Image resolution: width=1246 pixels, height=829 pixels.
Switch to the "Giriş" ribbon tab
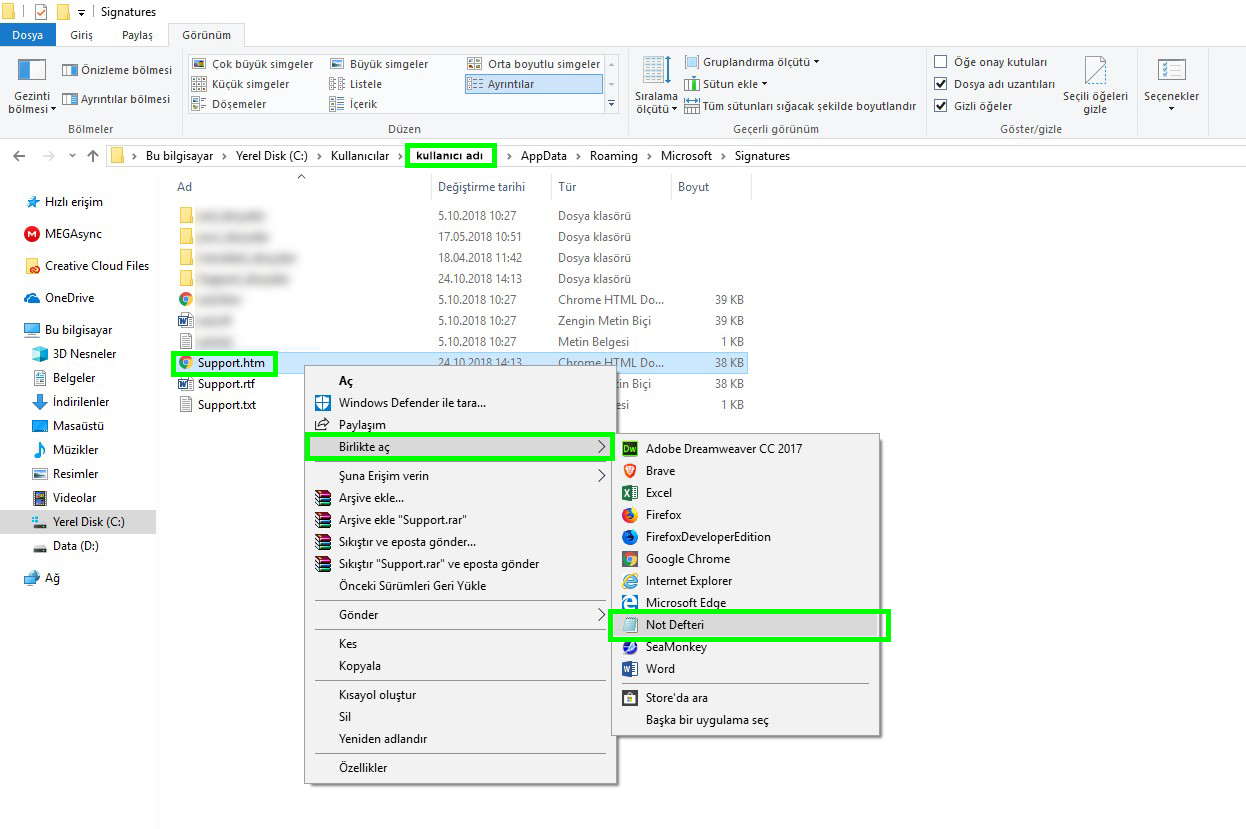click(82, 33)
